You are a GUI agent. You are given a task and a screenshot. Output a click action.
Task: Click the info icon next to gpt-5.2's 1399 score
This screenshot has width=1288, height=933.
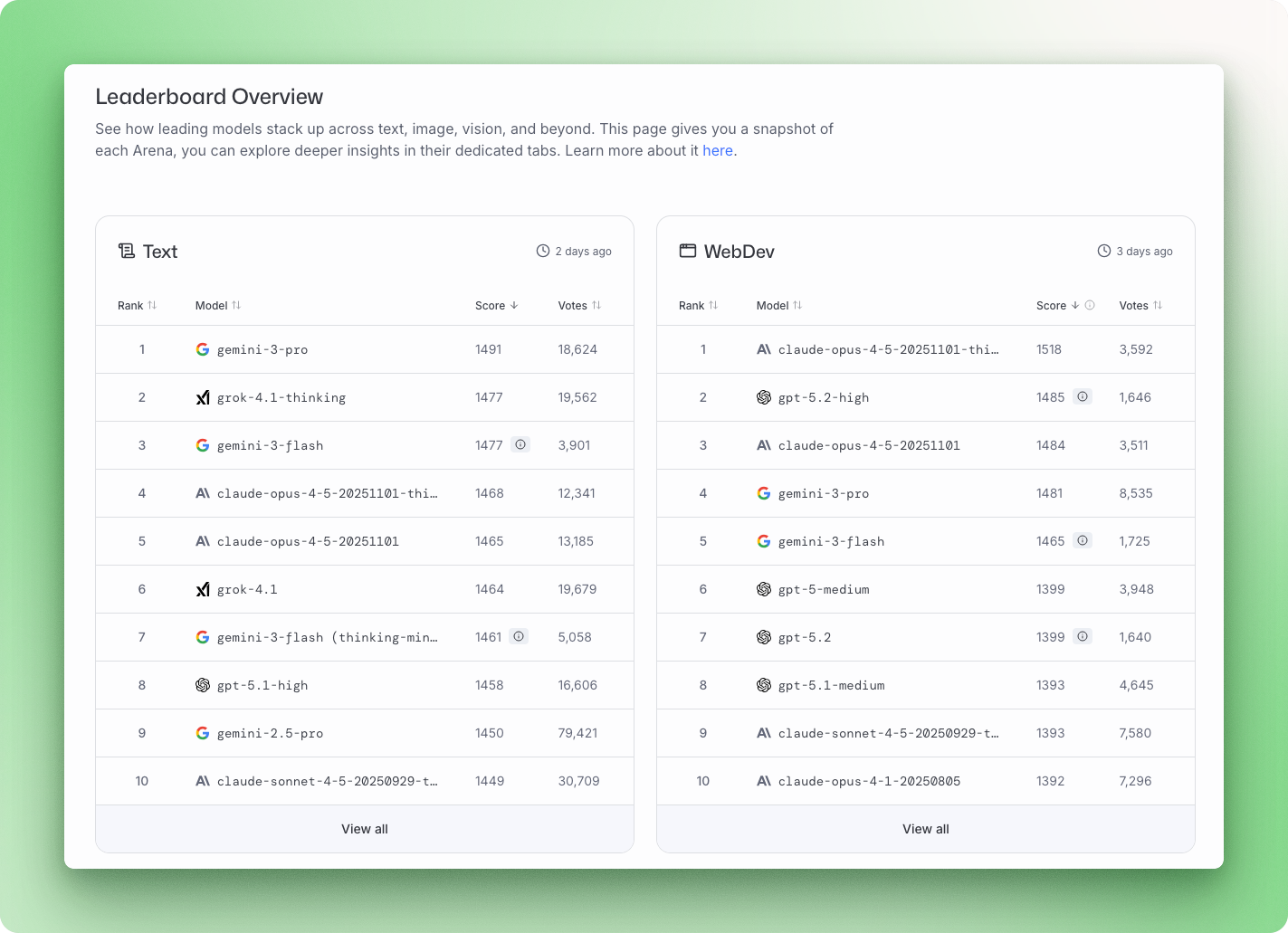[x=1083, y=636]
